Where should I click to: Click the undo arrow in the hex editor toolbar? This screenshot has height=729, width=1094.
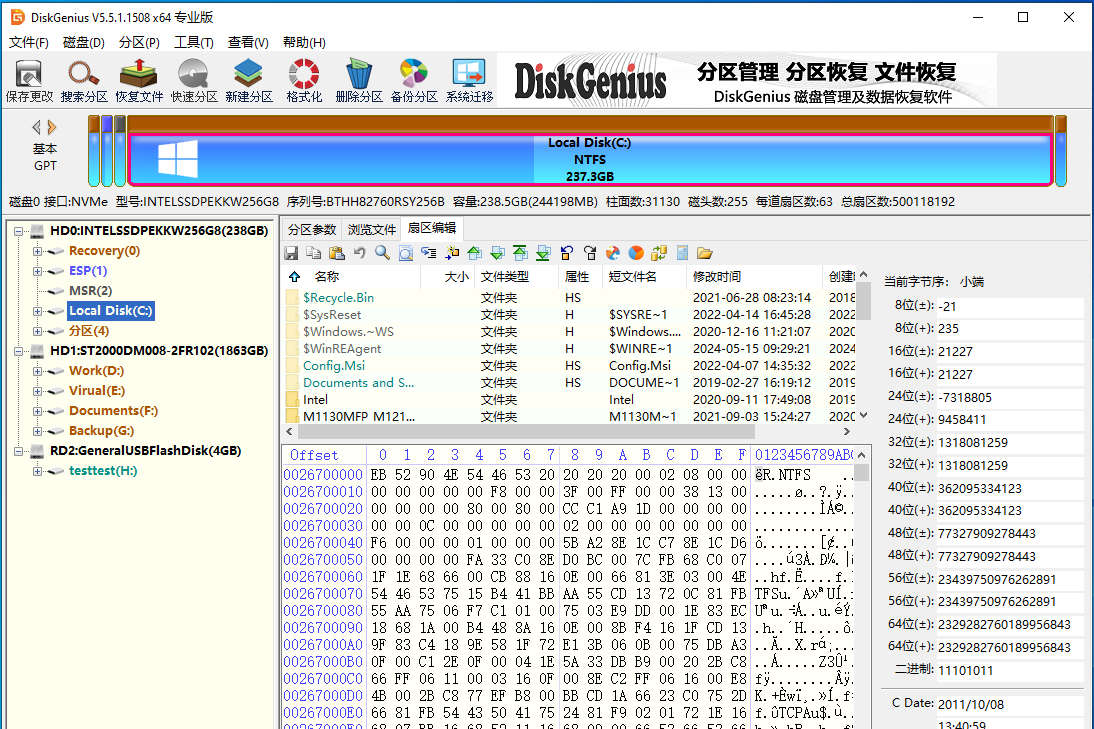(359, 253)
